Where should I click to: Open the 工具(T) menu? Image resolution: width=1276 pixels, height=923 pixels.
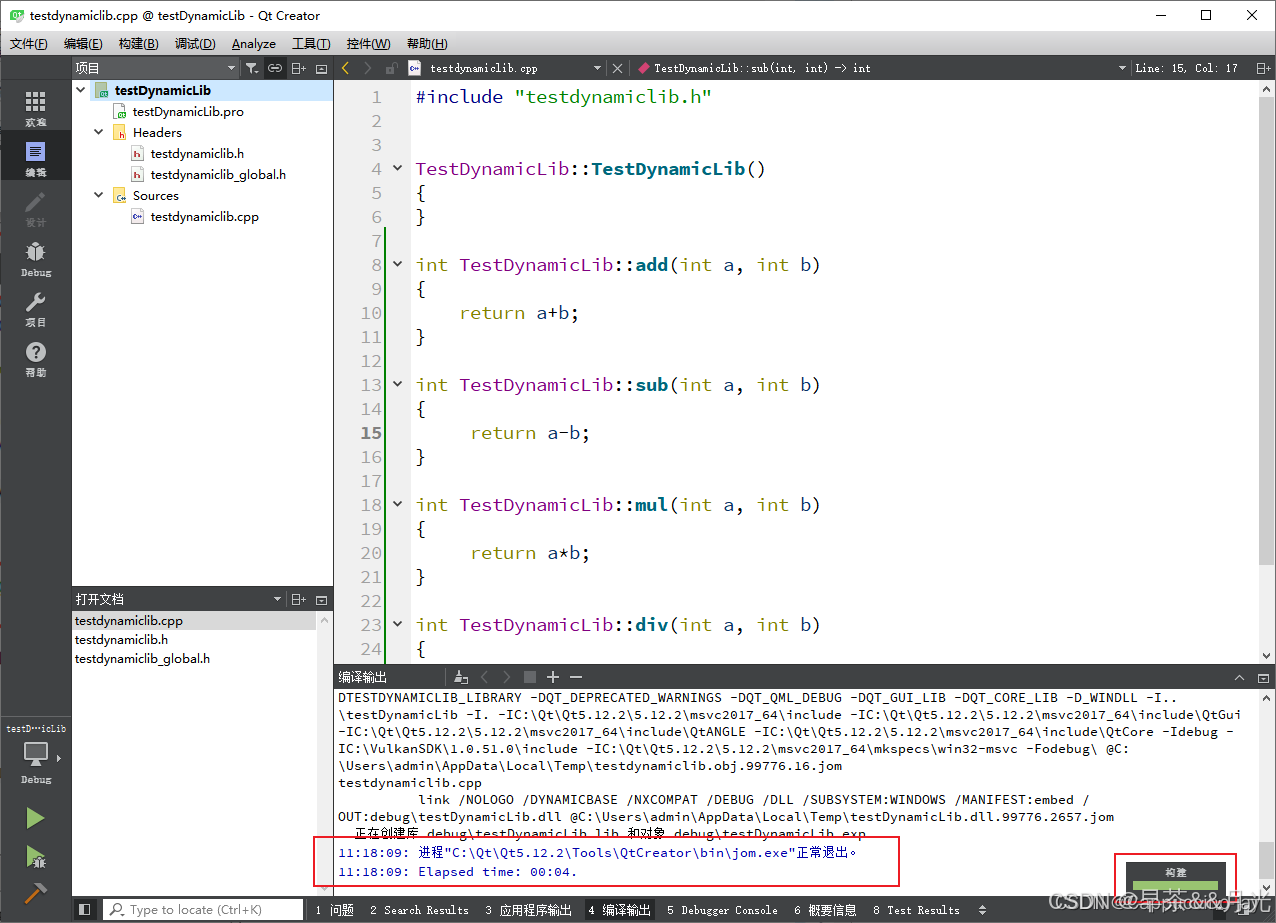click(x=311, y=44)
